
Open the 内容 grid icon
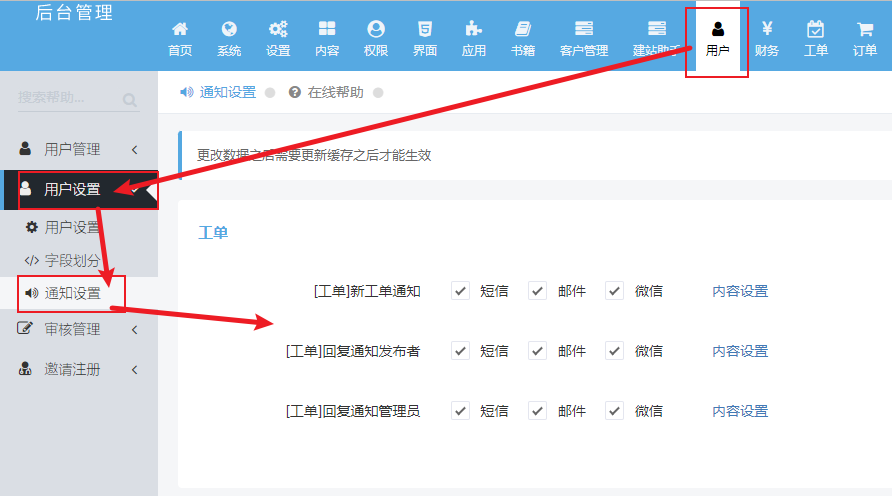point(327,28)
